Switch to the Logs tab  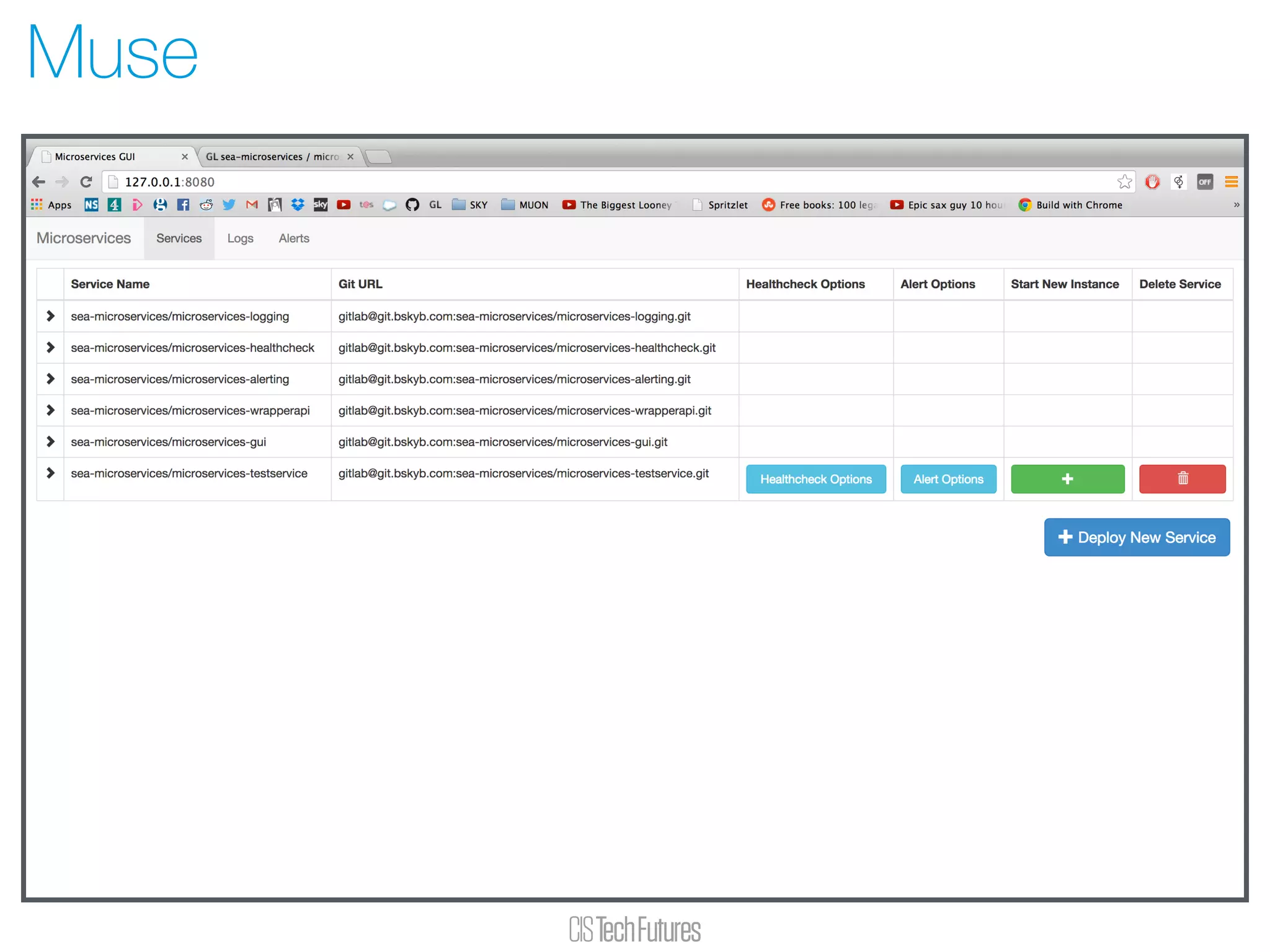click(x=240, y=238)
